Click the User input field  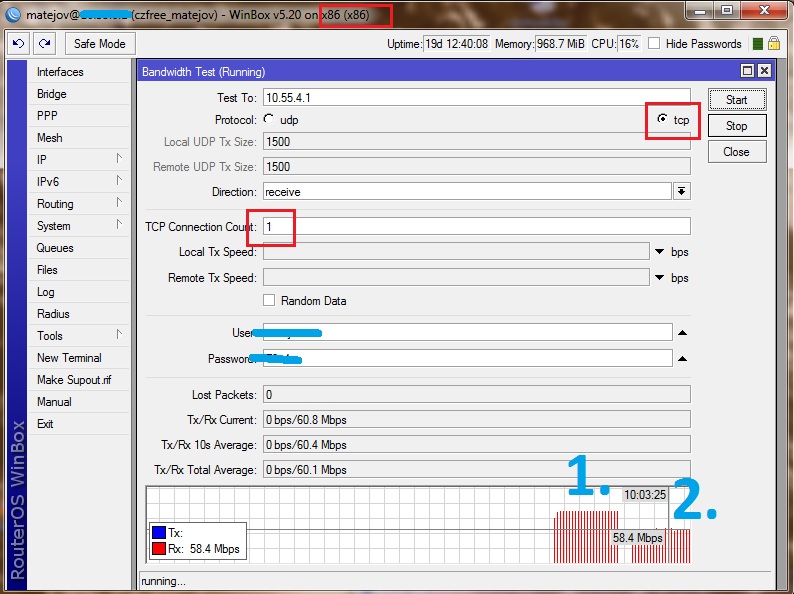coord(467,333)
